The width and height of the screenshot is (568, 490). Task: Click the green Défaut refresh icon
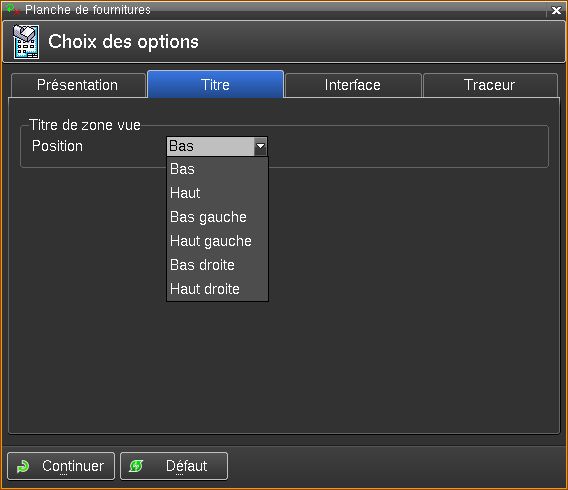click(136, 466)
